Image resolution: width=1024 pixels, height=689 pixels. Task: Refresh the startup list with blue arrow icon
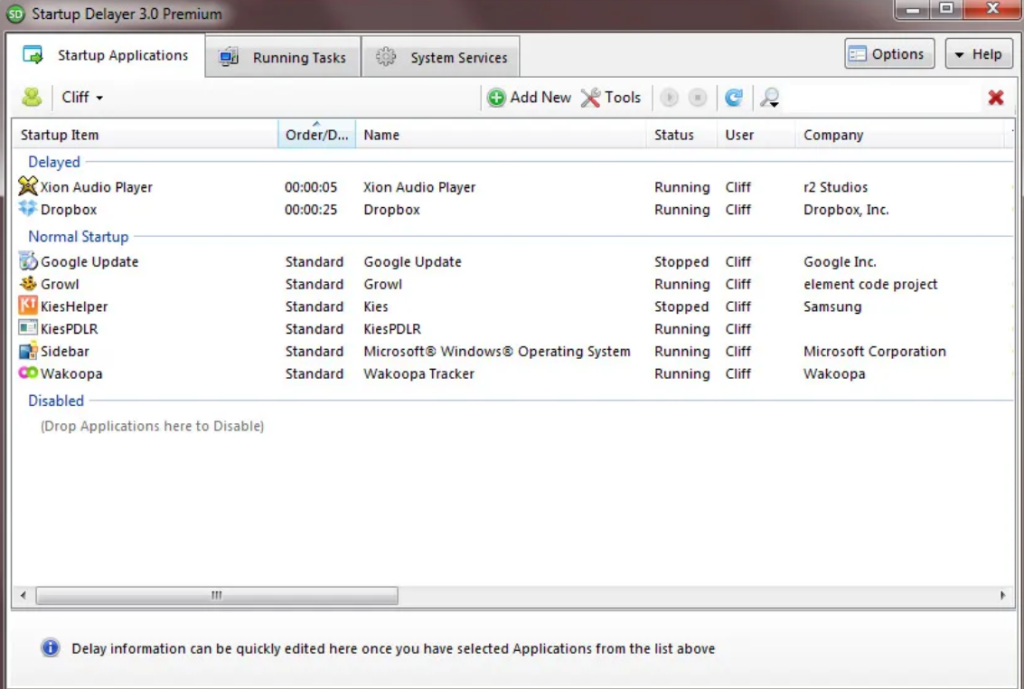[734, 97]
